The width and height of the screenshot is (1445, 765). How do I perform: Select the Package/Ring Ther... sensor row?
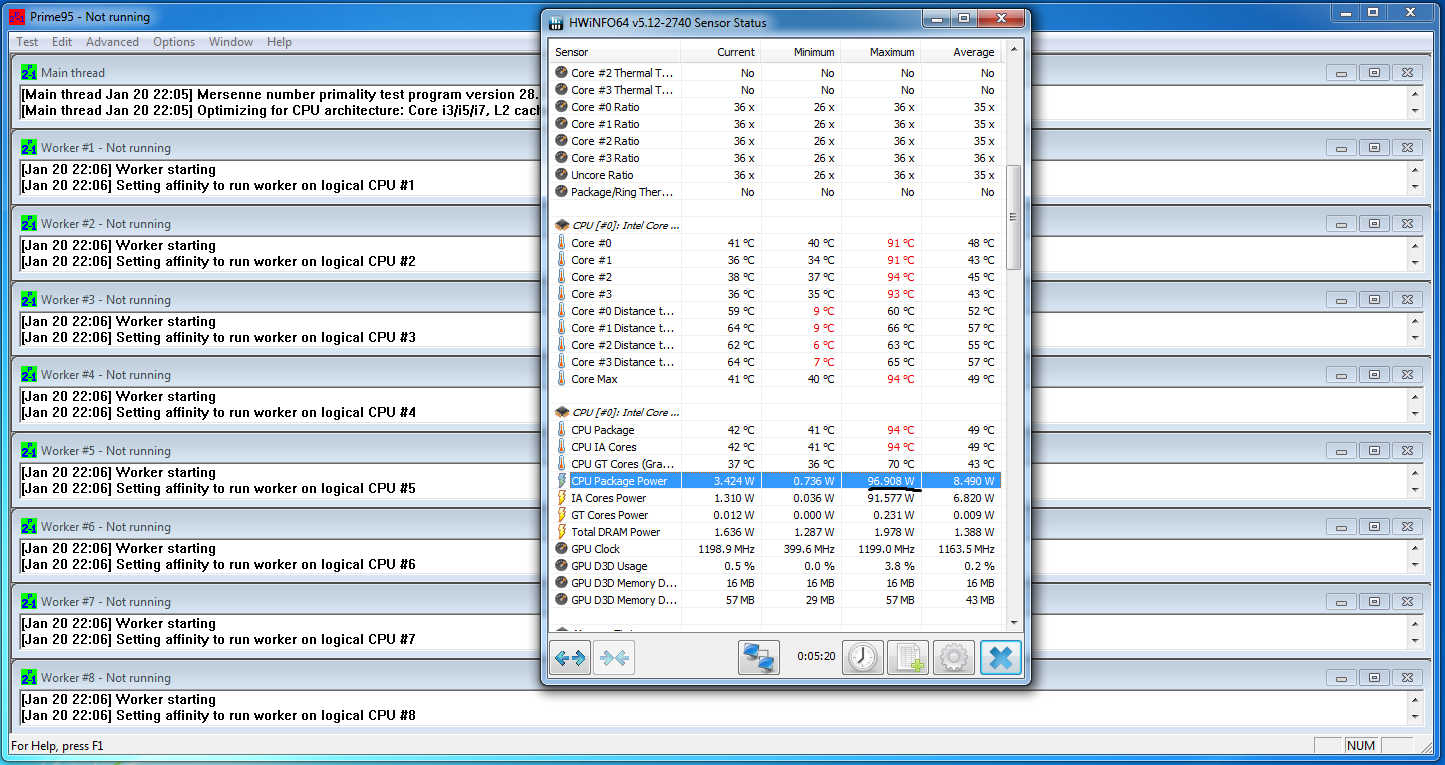[776, 192]
